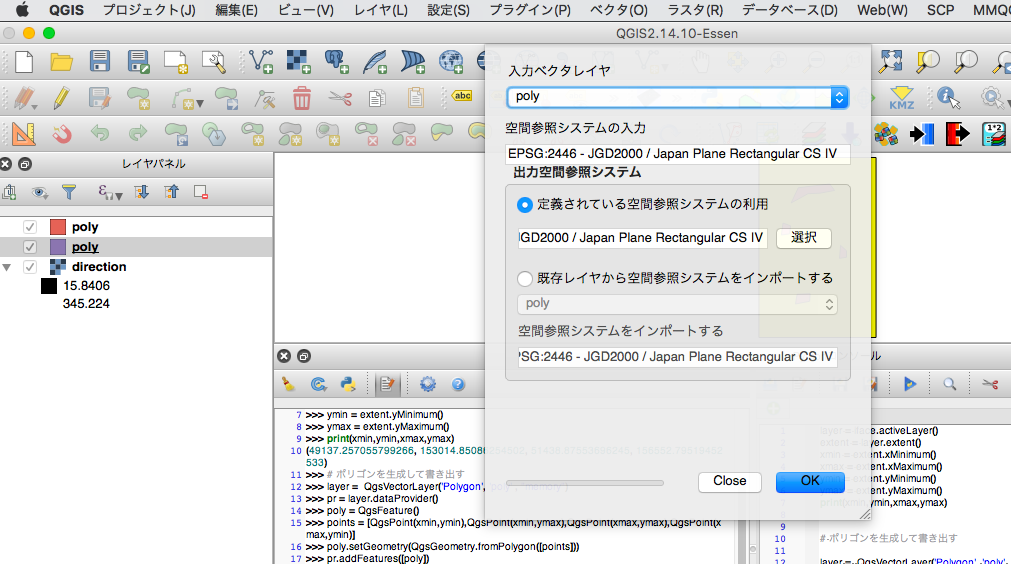Click the undo arrow icon

100,133
